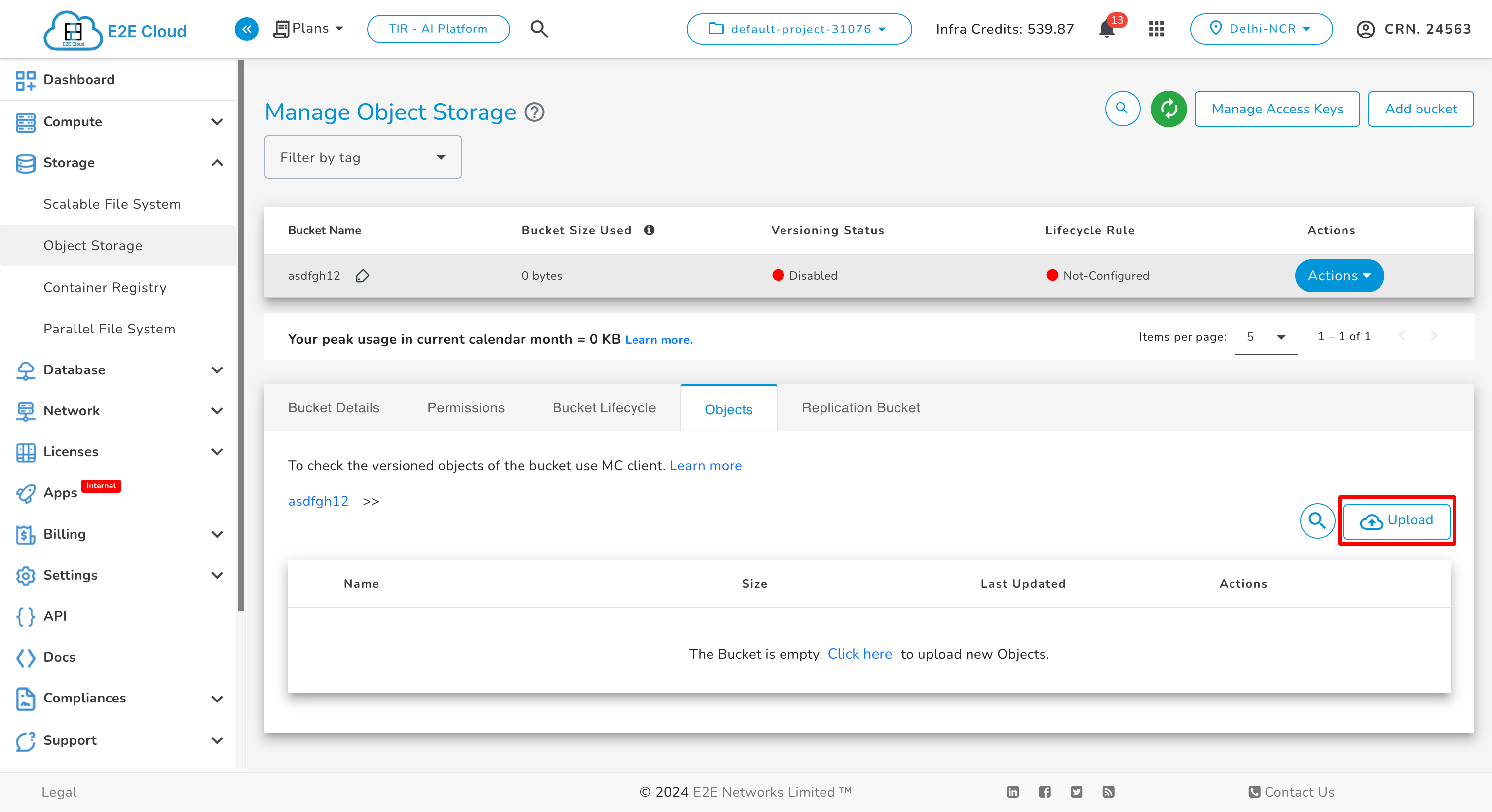The width and height of the screenshot is (1492, 812).
Task: Click the top bar search icon
Action: click(x=539, y=29)
